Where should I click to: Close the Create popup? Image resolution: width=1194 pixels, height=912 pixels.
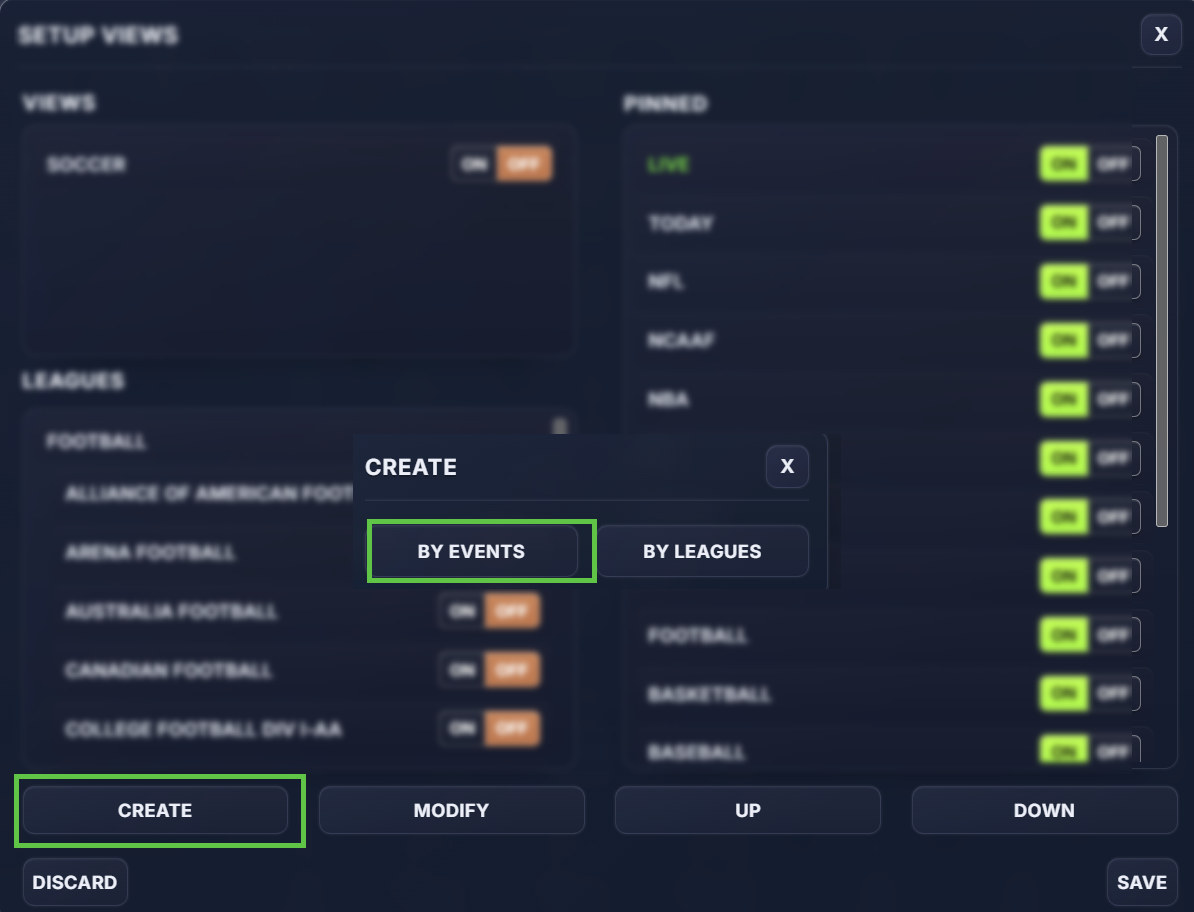[787, 466]
